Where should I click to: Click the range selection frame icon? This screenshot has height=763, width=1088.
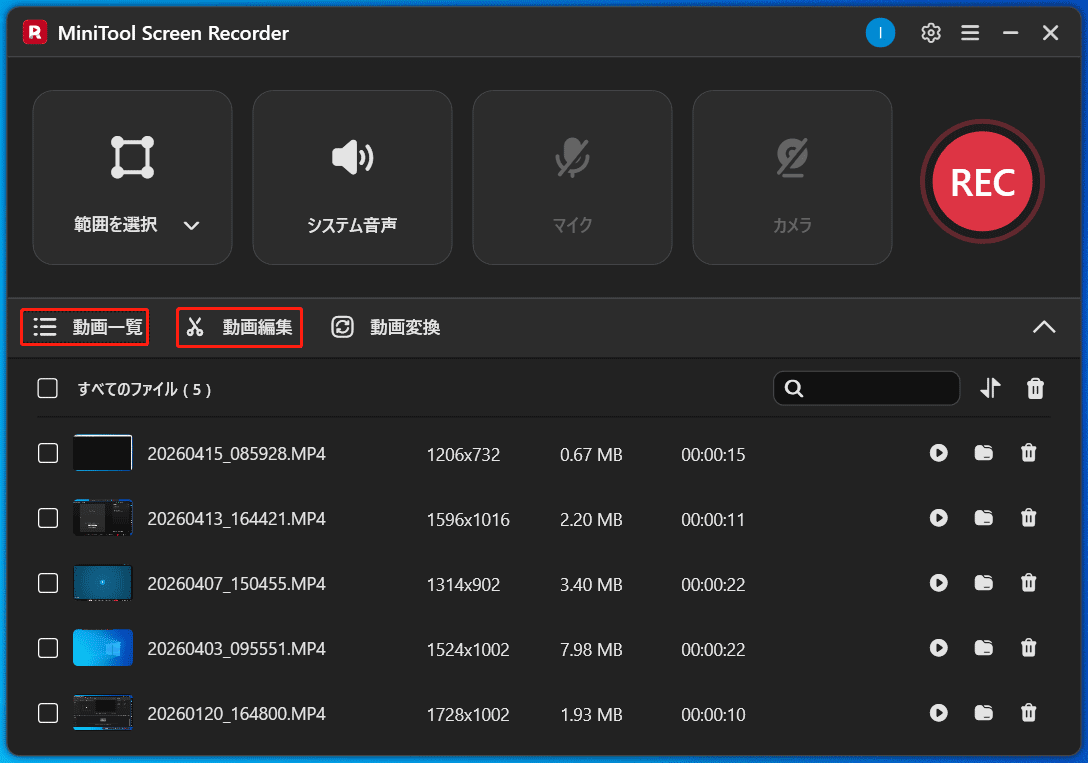pyautogui.click(x=133, y=157)
